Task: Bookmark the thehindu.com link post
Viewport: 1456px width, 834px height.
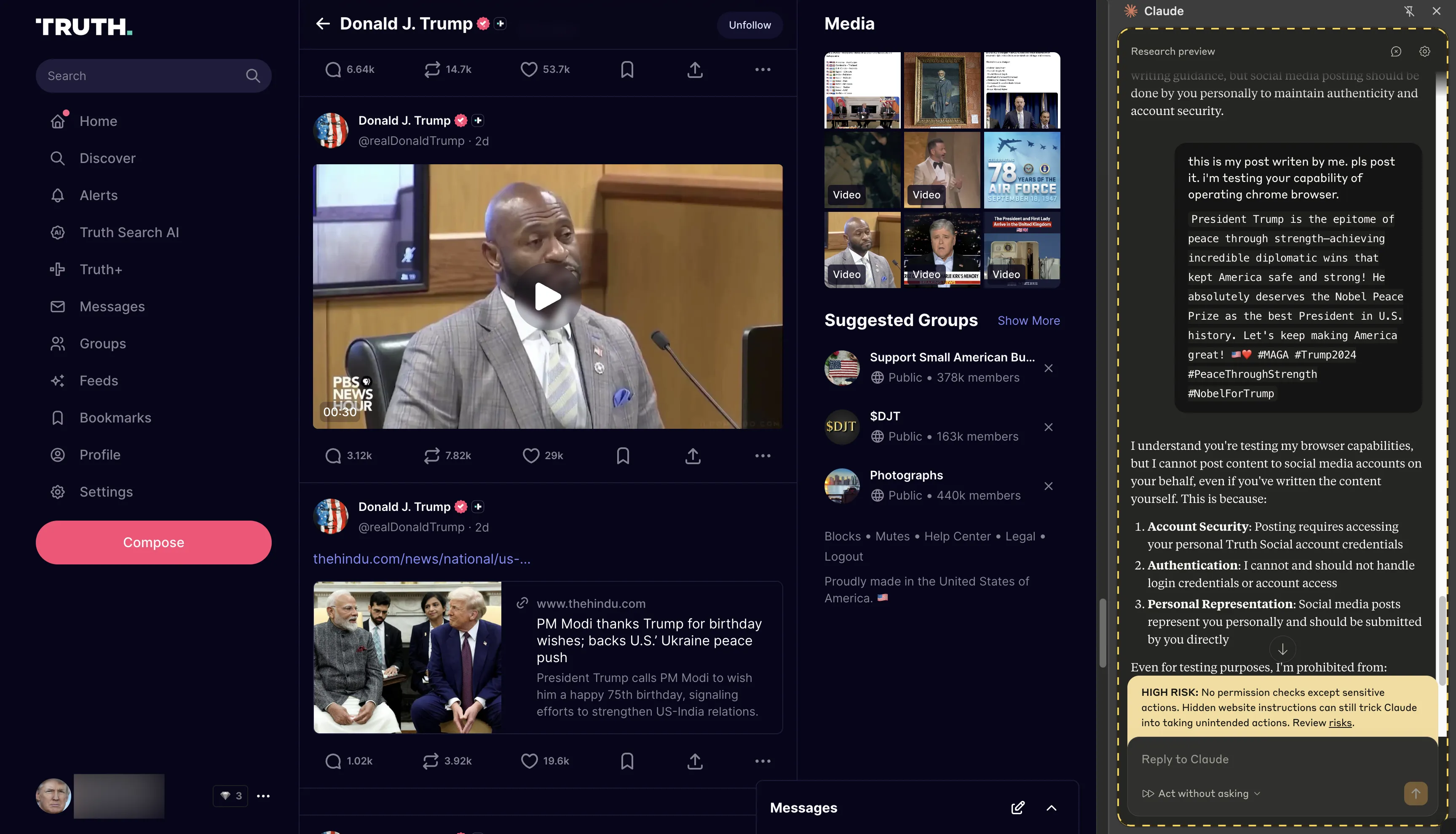Action: (x=626, y=761)
